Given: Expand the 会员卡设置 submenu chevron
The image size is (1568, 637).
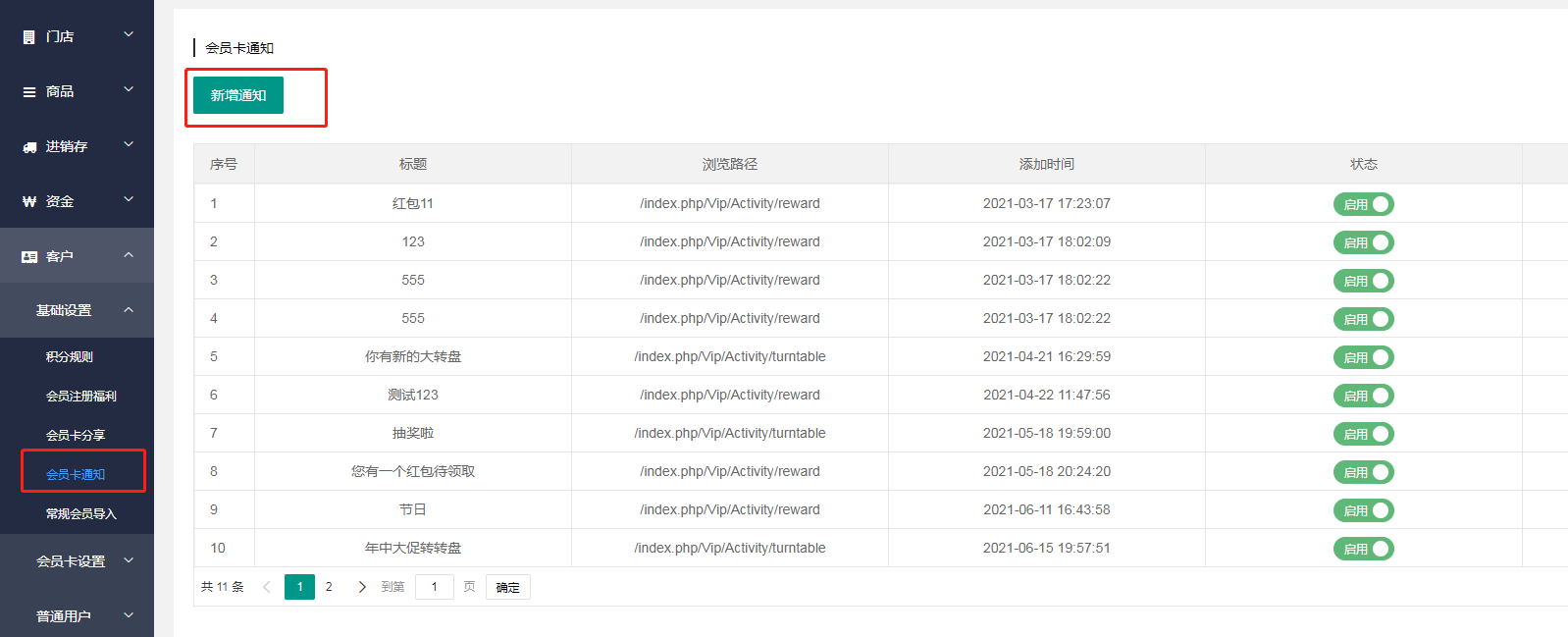Looking at the screenshot, I should click(129, 561).
